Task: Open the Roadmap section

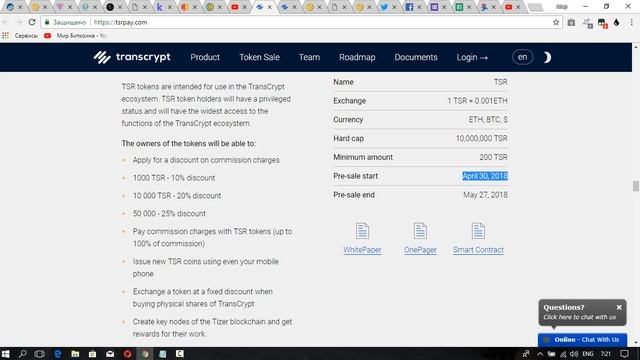Action: (357, 57)
